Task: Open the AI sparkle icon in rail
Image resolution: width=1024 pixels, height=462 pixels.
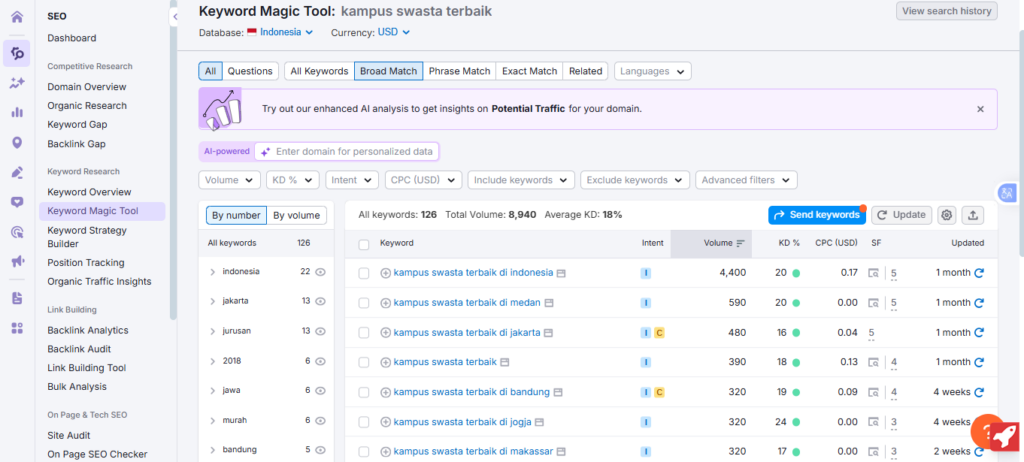Action: 16,83
